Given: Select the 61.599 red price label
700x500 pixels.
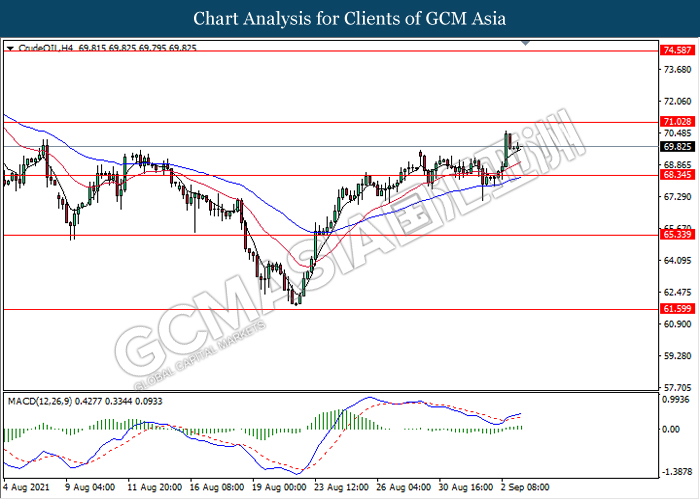Looking at the screenshot, I should 677,308.
